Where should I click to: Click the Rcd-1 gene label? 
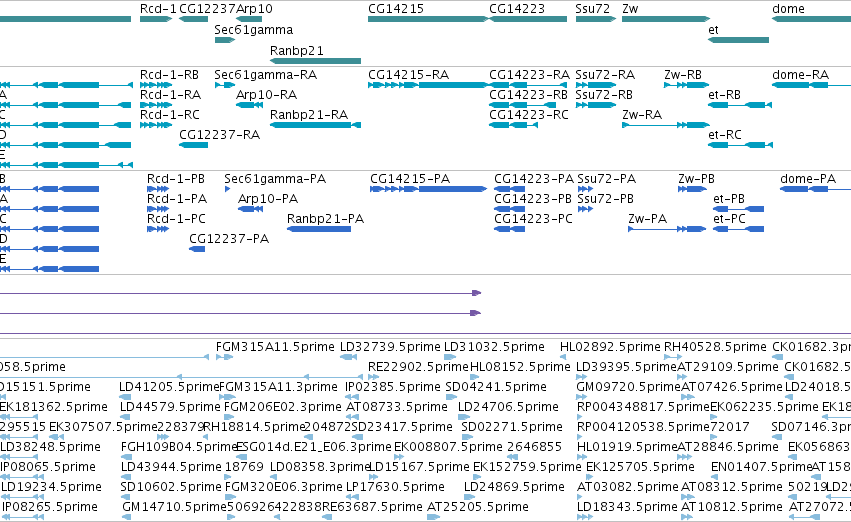tap(158, 9)
